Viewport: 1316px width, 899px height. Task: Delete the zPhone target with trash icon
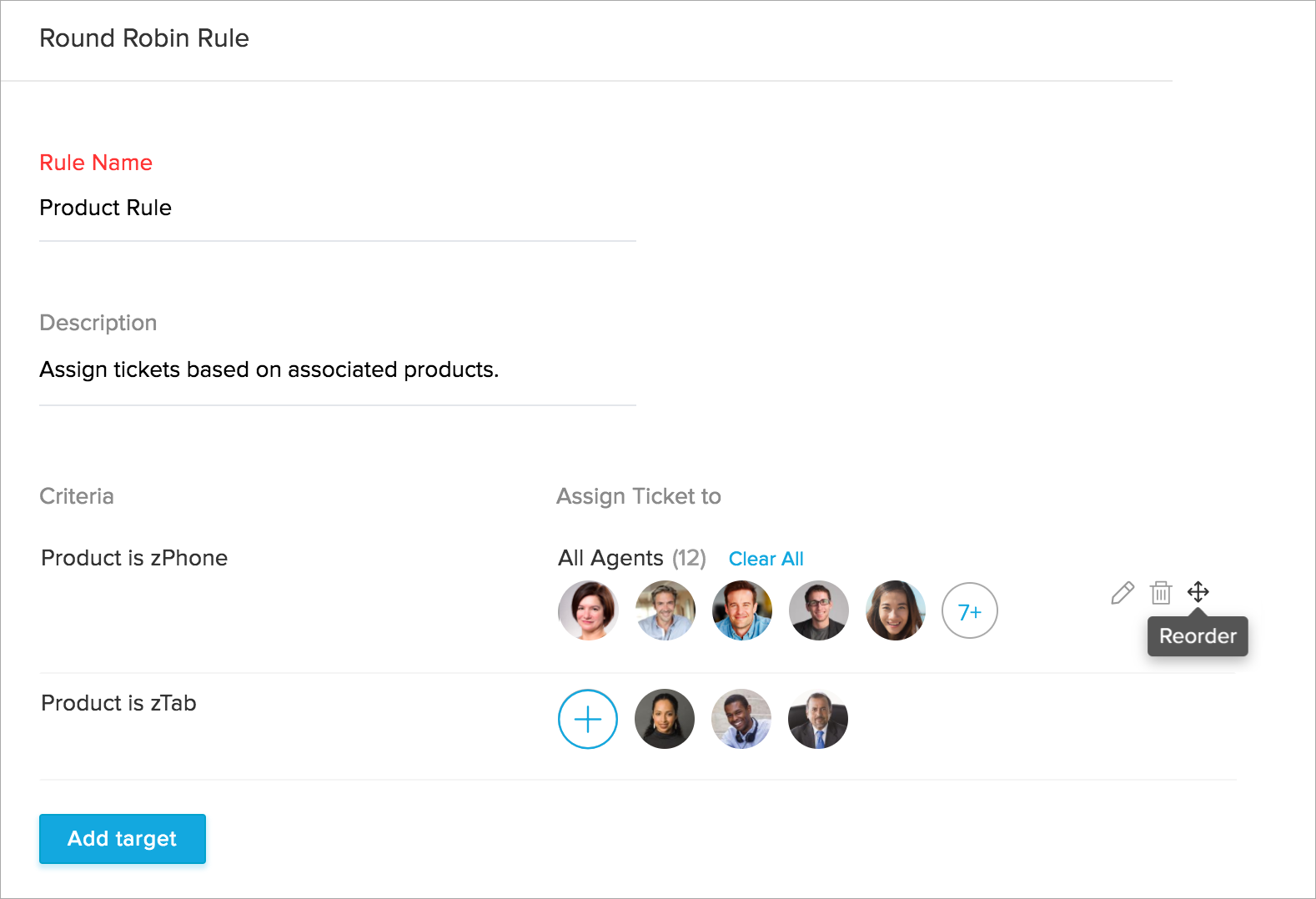pyautogui.click(x=1161, y=593)
